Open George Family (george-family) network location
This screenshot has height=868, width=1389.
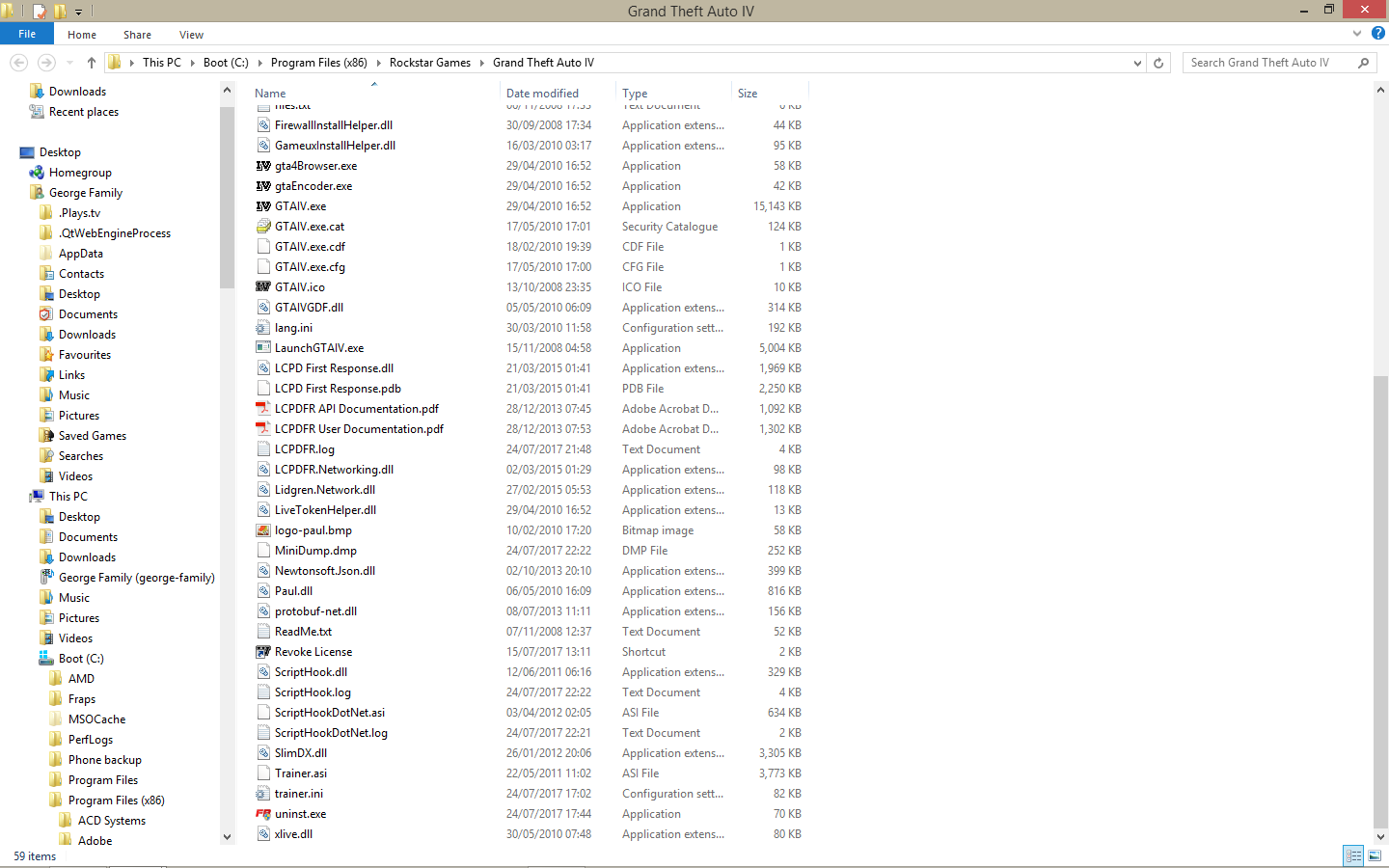click(137, 578)
